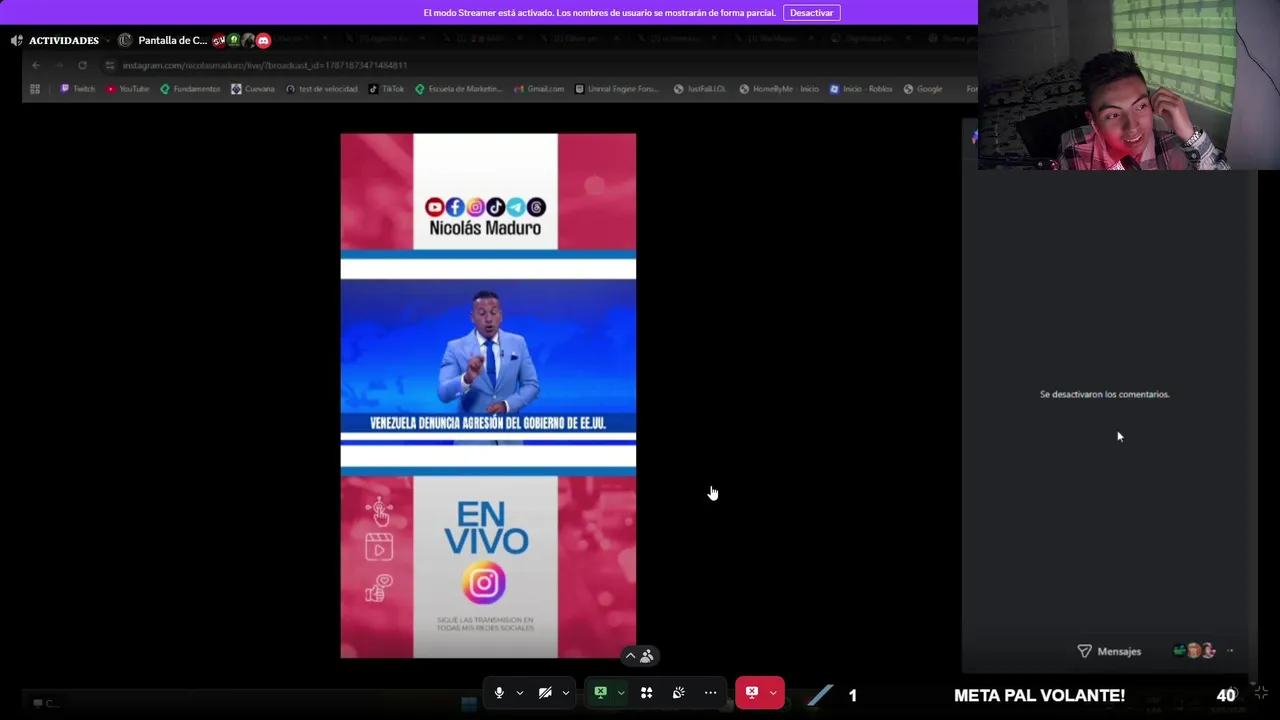This screenshot has width=1280, height=720.
Task: Open the JustFall.LOL bookmark
Action: (700, 89)
